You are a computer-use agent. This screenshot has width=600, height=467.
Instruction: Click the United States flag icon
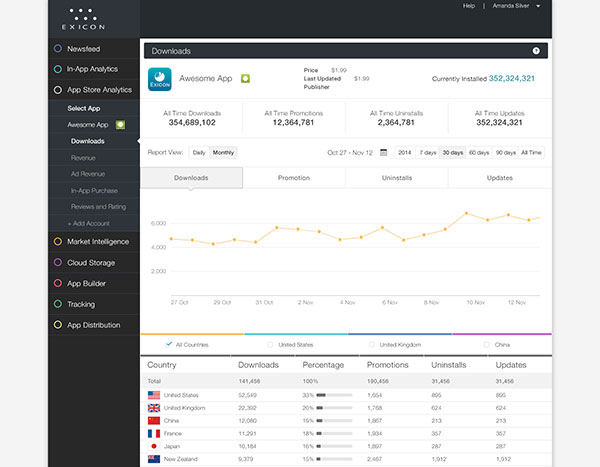(x=154, y=395)
